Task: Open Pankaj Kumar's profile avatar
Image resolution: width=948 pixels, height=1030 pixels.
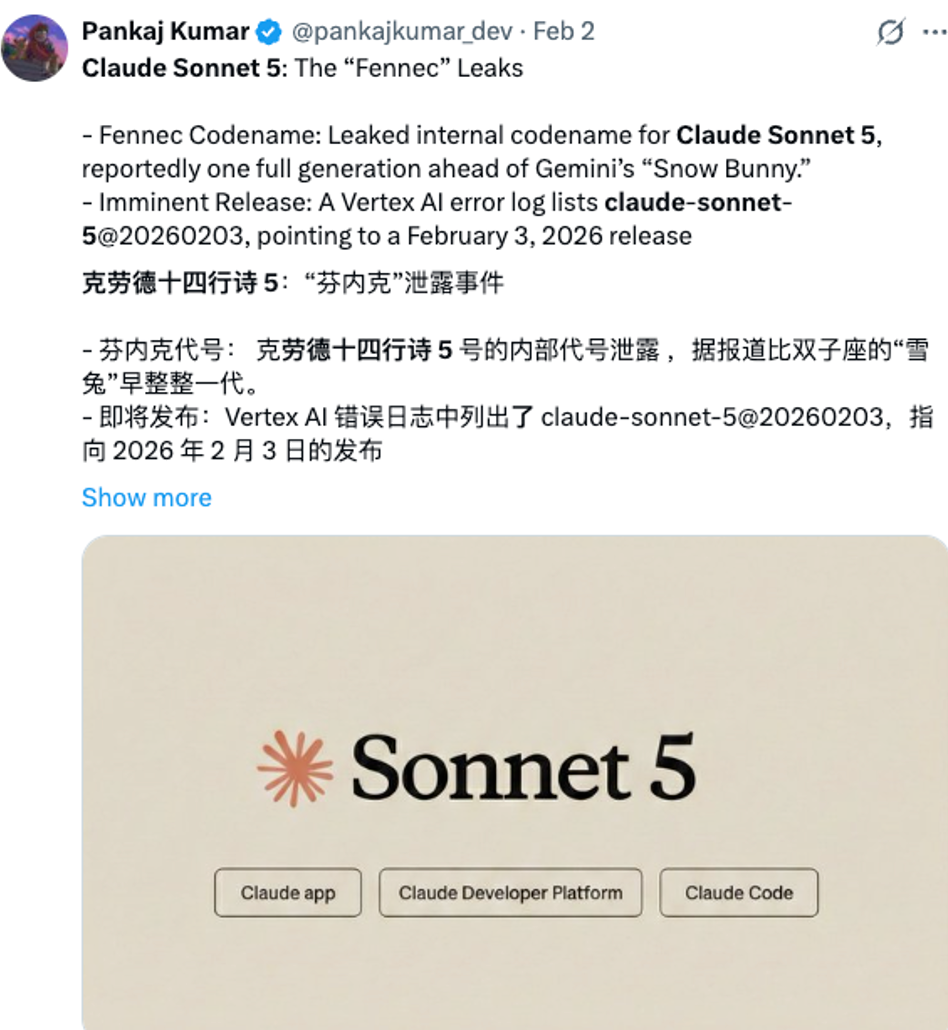Action: pyautogui.click(x=34, y=48)
